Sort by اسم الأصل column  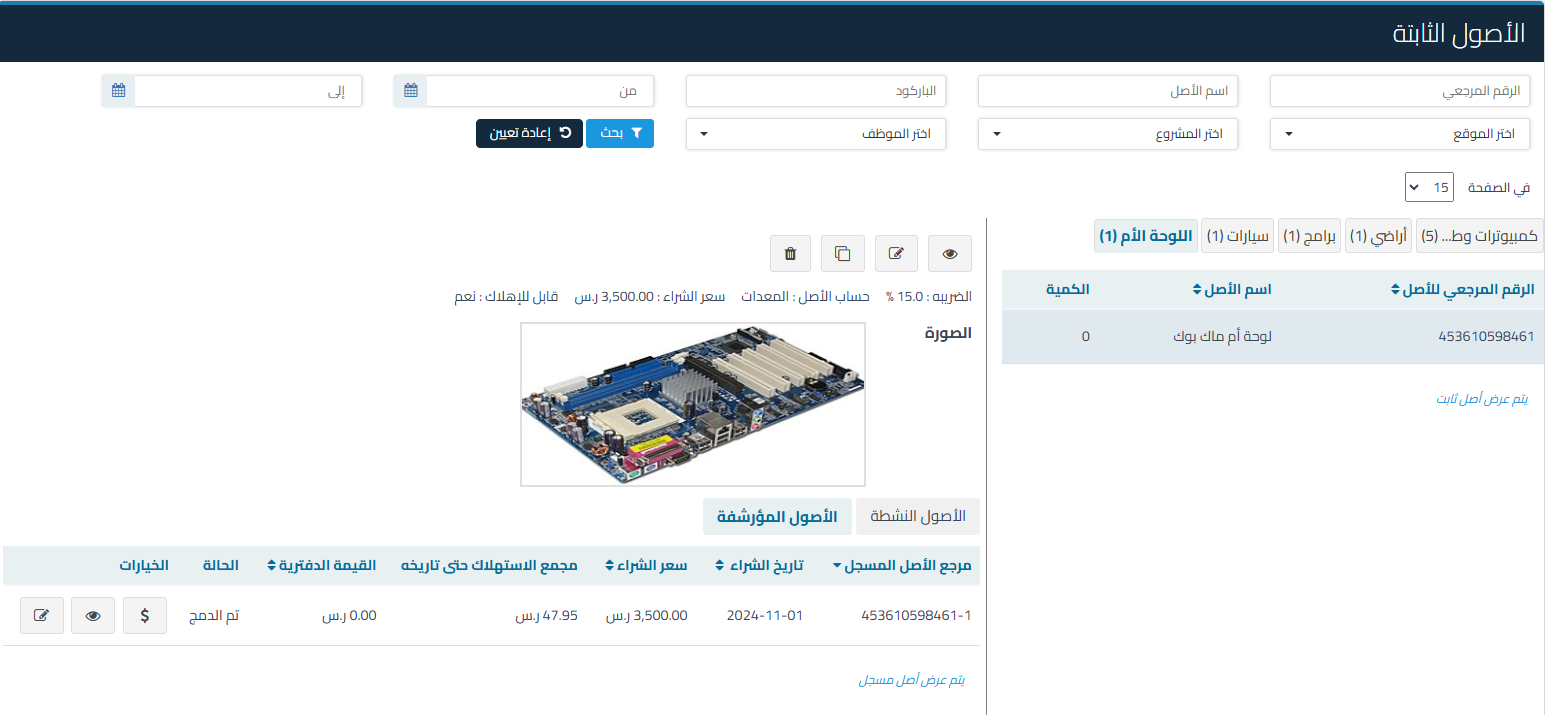(x=1232, y=290)
